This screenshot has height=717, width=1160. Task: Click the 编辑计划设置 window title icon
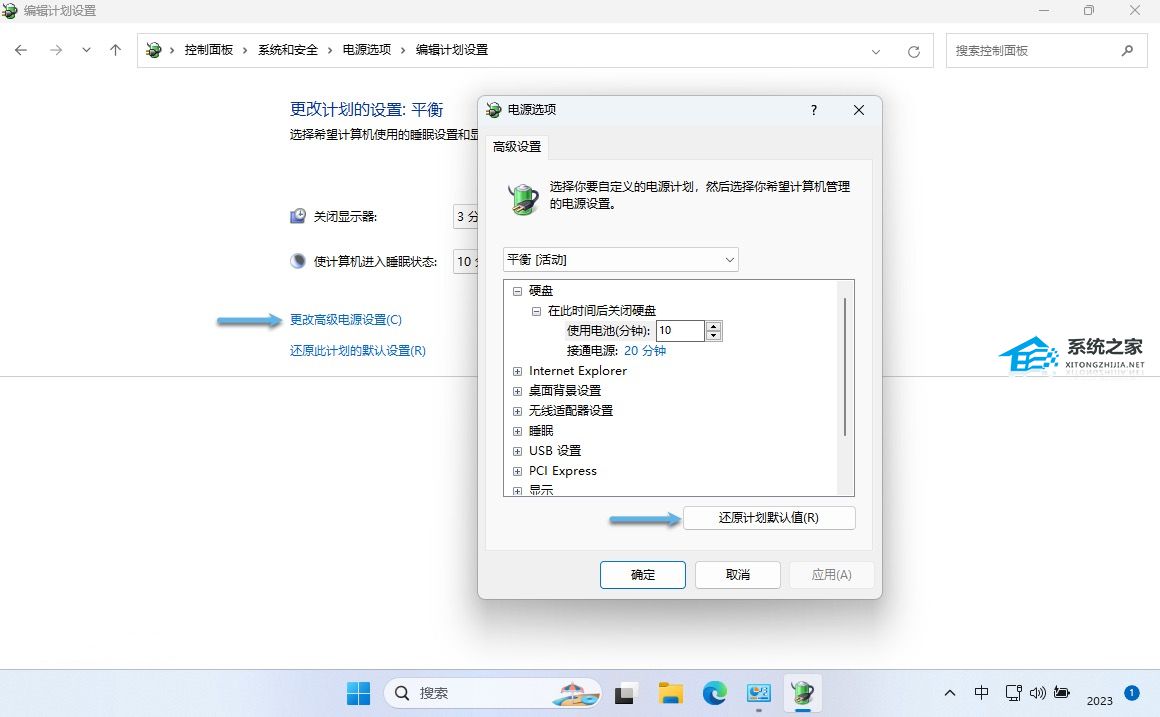point(10,10)
